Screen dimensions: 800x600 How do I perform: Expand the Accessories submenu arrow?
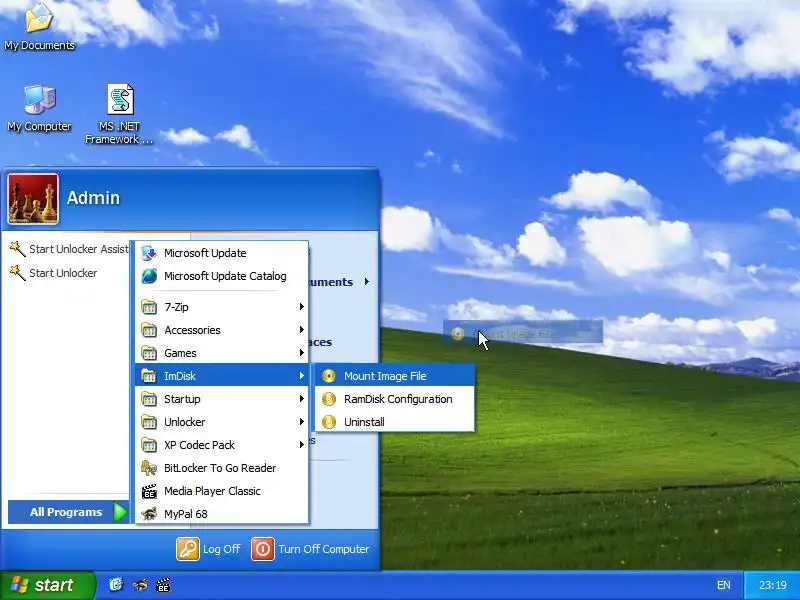302,330
